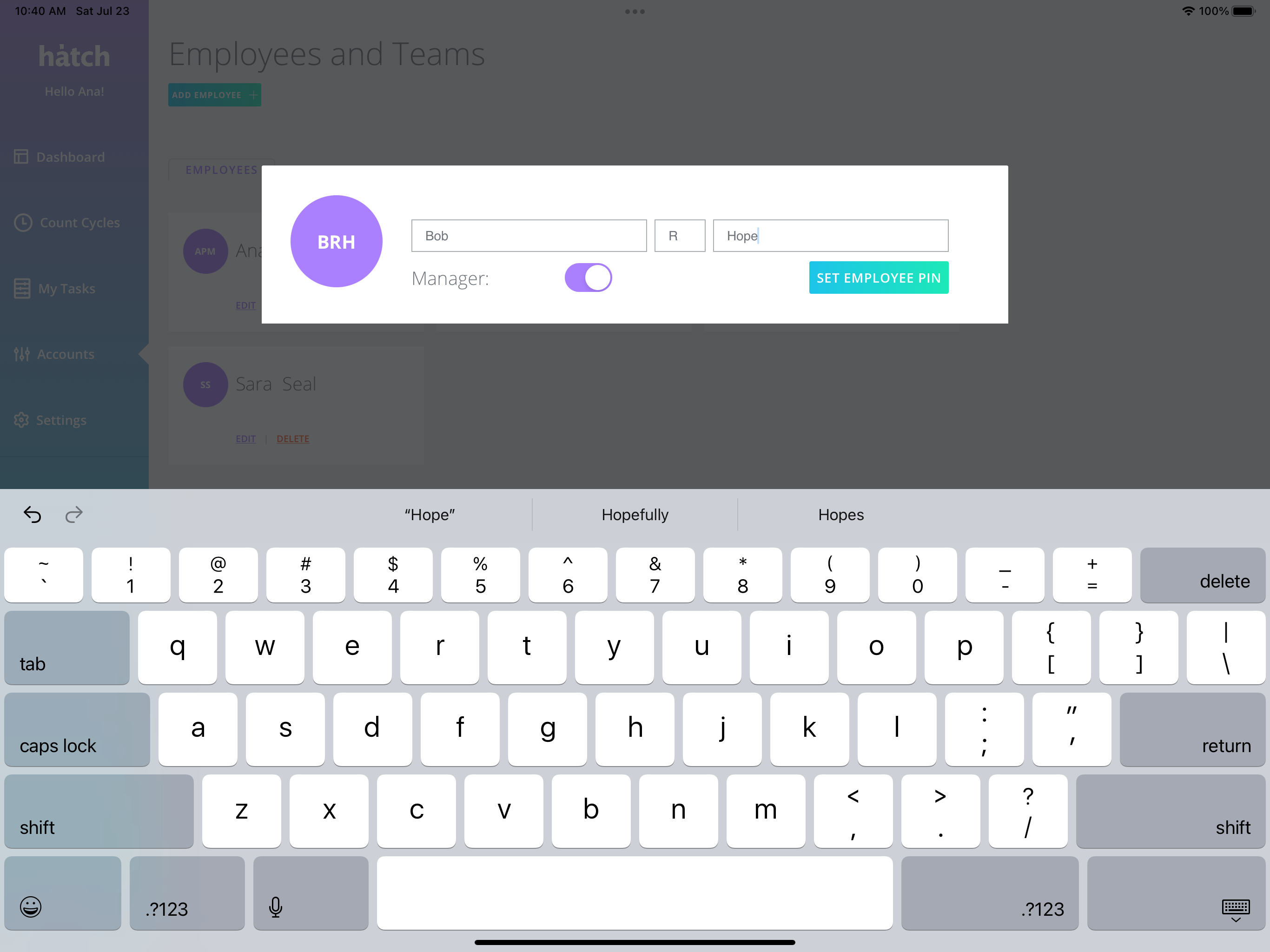Tap the 0 right parenthesis key

pos(918,575)
